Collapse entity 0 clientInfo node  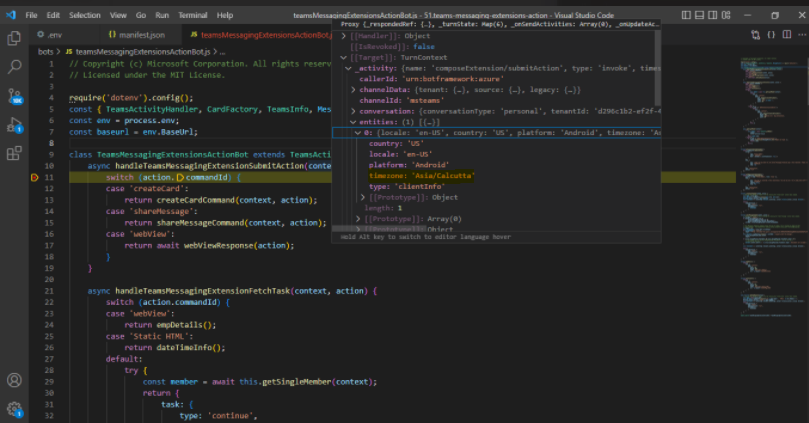coord(358,133)
